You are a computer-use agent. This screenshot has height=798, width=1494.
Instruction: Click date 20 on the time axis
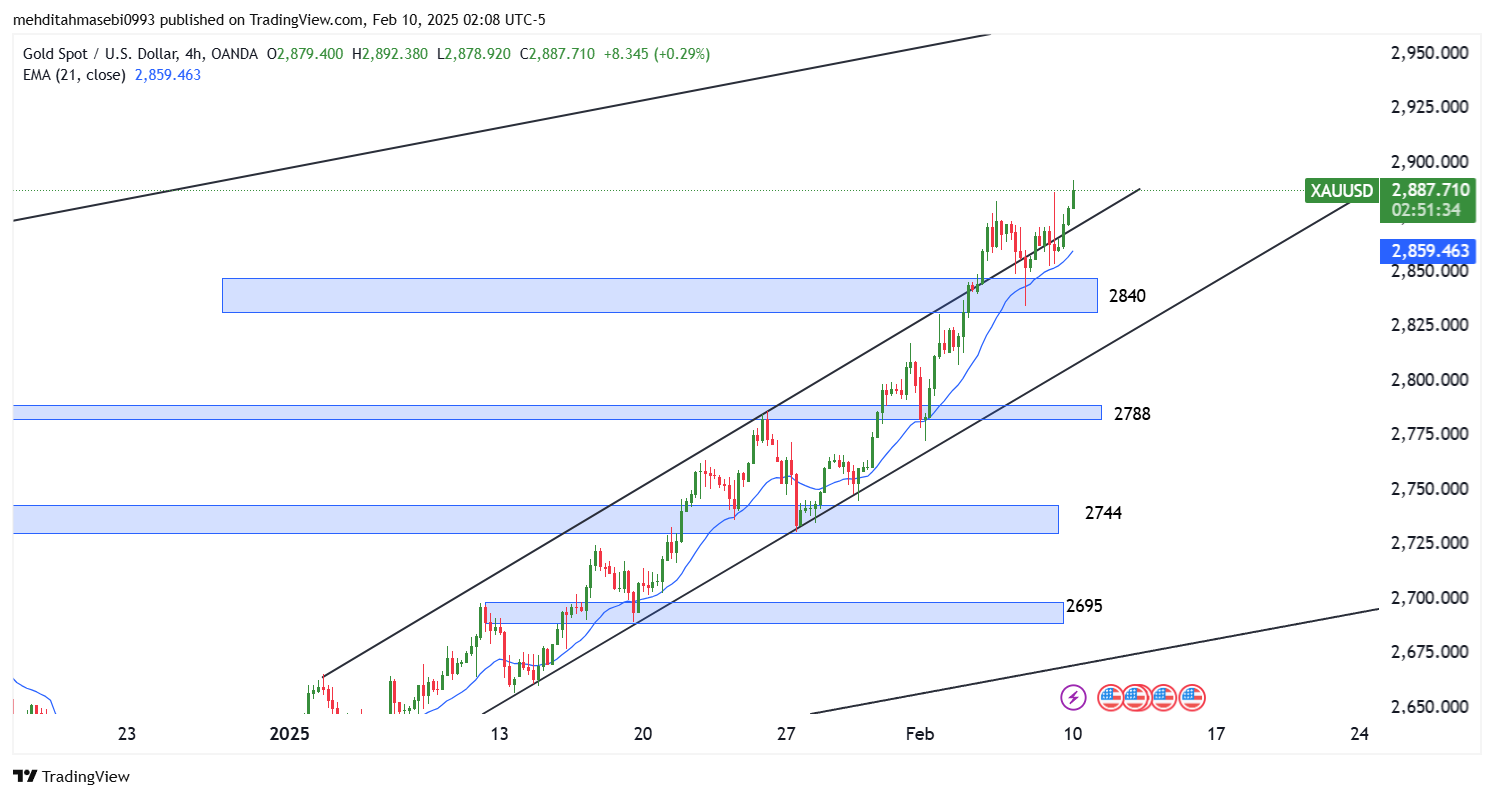(643, 734)
